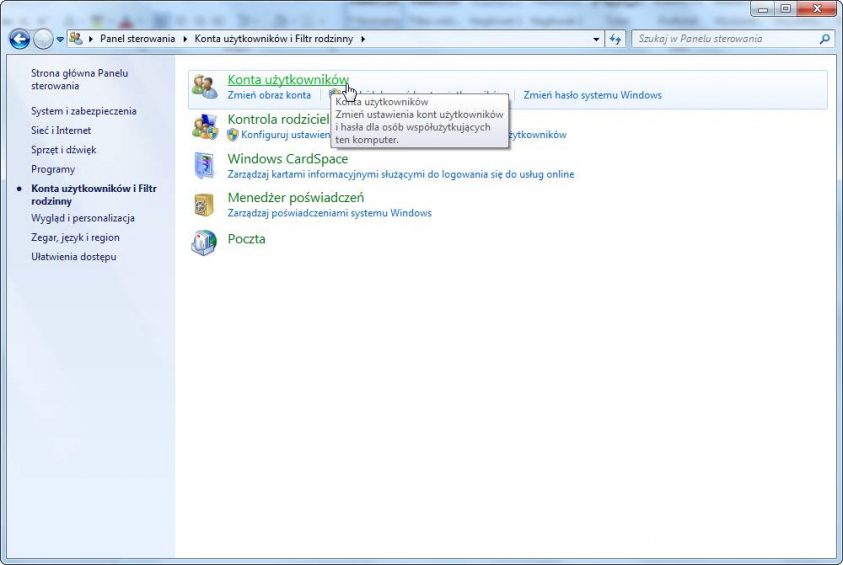Open Ułatwienia dostępu category
This screenshot has height=565, width=843.
coord(74,257)
